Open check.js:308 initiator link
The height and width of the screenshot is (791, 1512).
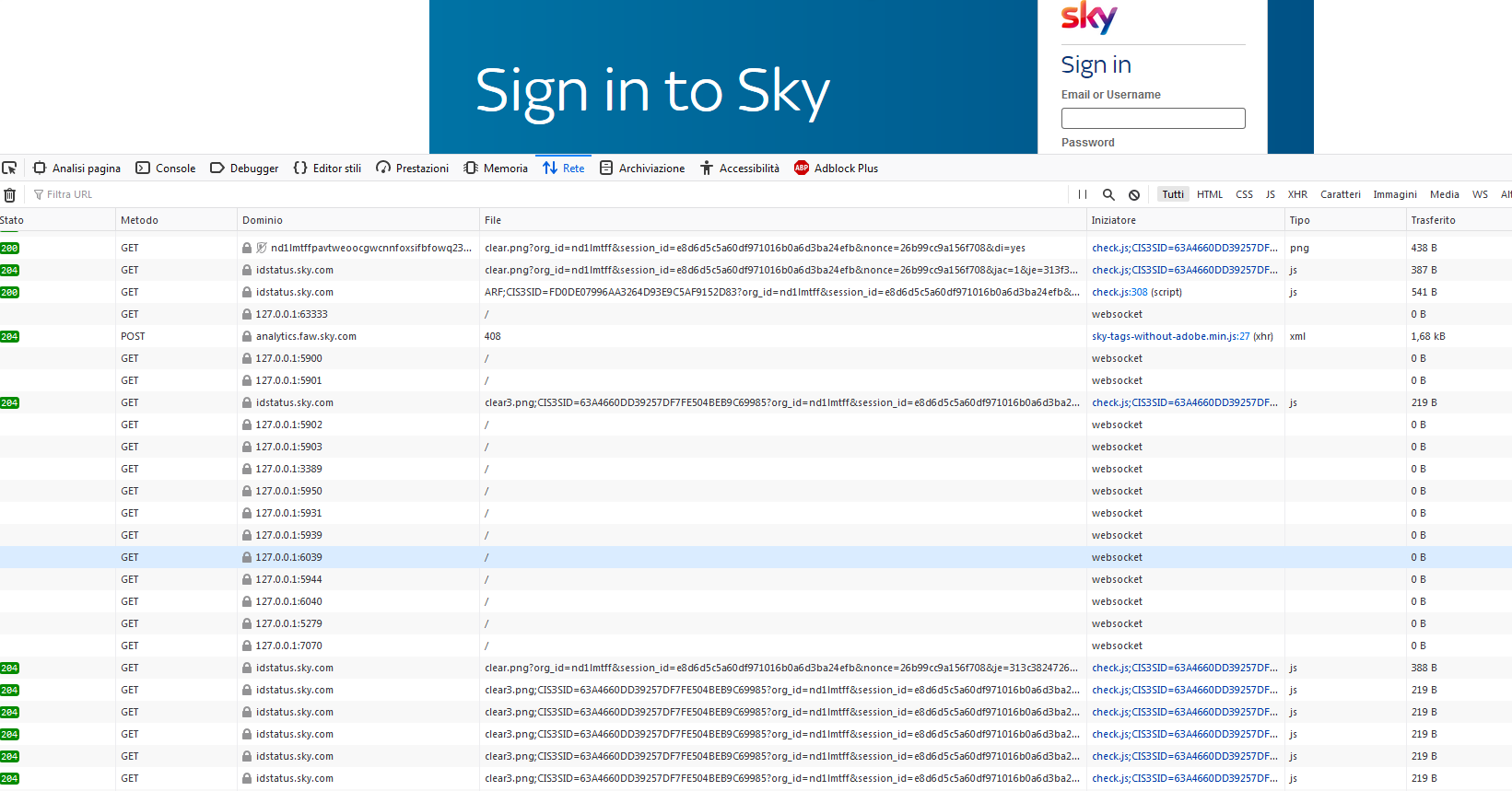coord(1119,292)
